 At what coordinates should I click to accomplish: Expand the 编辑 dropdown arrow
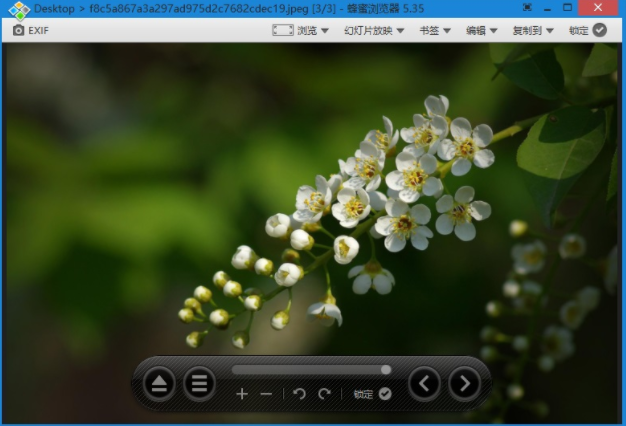493,31
